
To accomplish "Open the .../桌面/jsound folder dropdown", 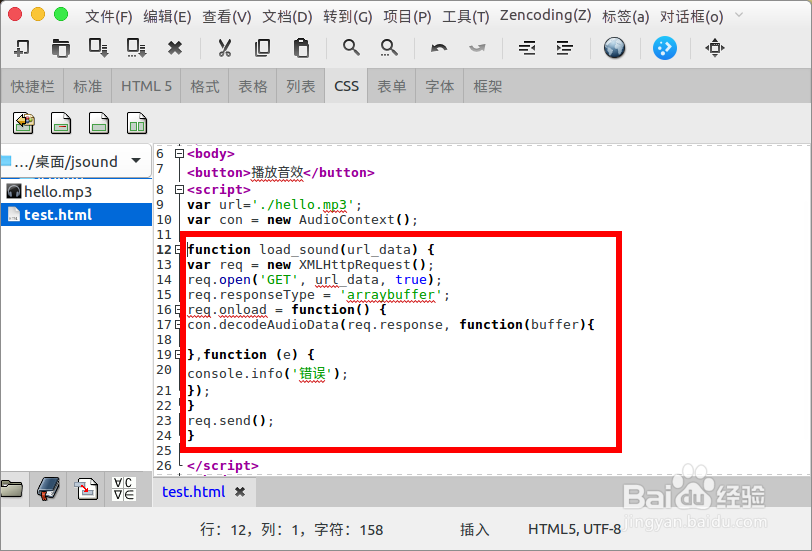I will click(76, 162).
